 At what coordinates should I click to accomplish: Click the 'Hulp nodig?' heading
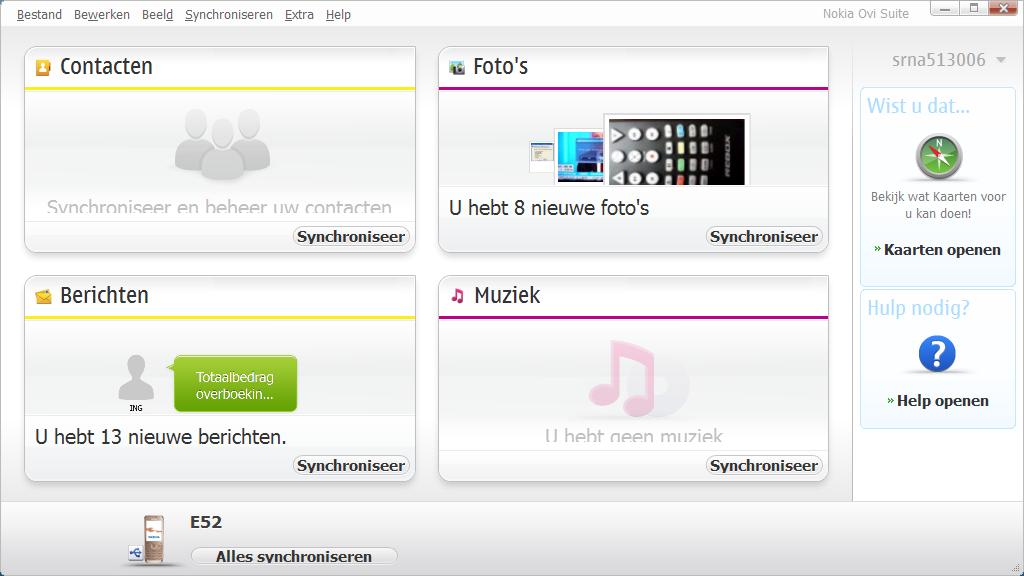pos(918,308)
